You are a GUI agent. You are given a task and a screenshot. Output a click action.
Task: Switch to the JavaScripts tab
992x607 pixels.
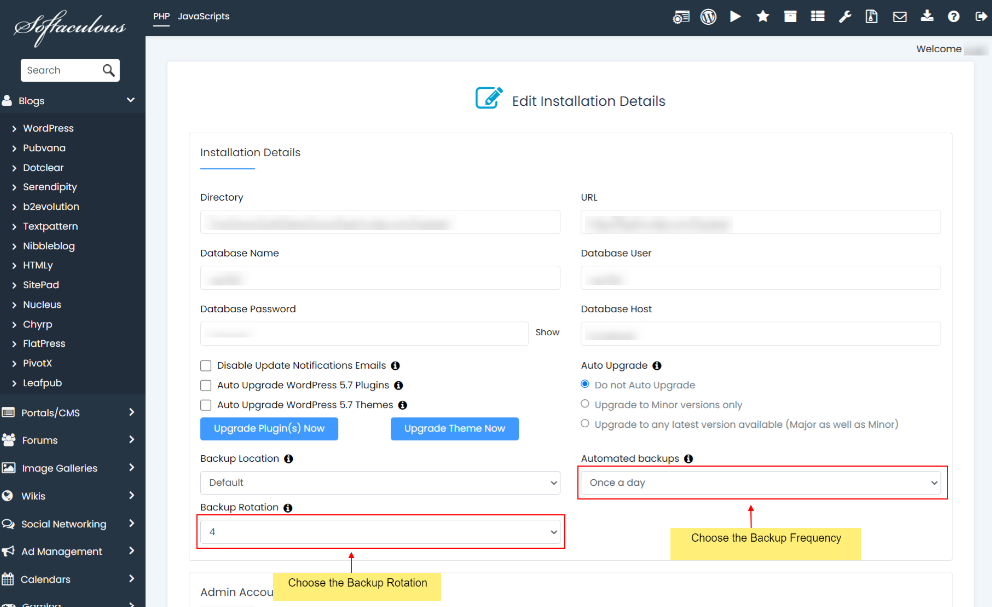203,16
